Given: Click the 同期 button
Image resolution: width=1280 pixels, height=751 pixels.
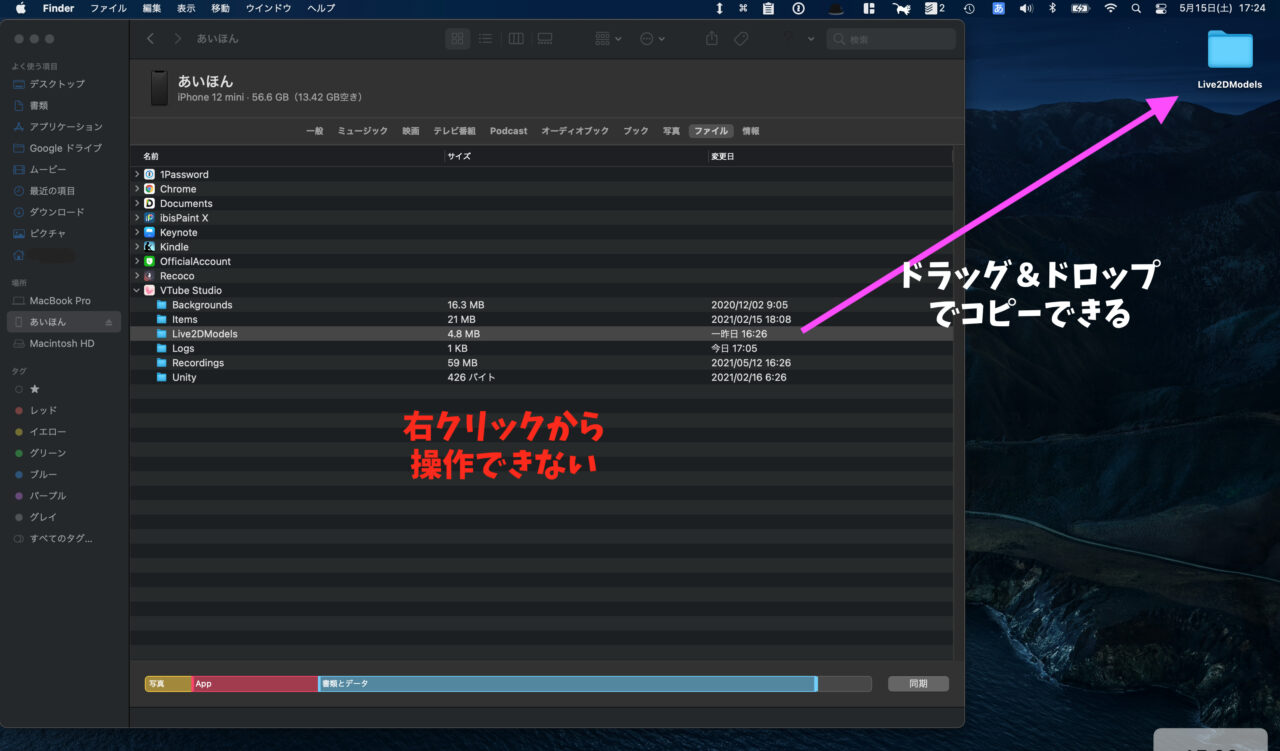Looking at the screenshot, I should click(x=917, y=683).
